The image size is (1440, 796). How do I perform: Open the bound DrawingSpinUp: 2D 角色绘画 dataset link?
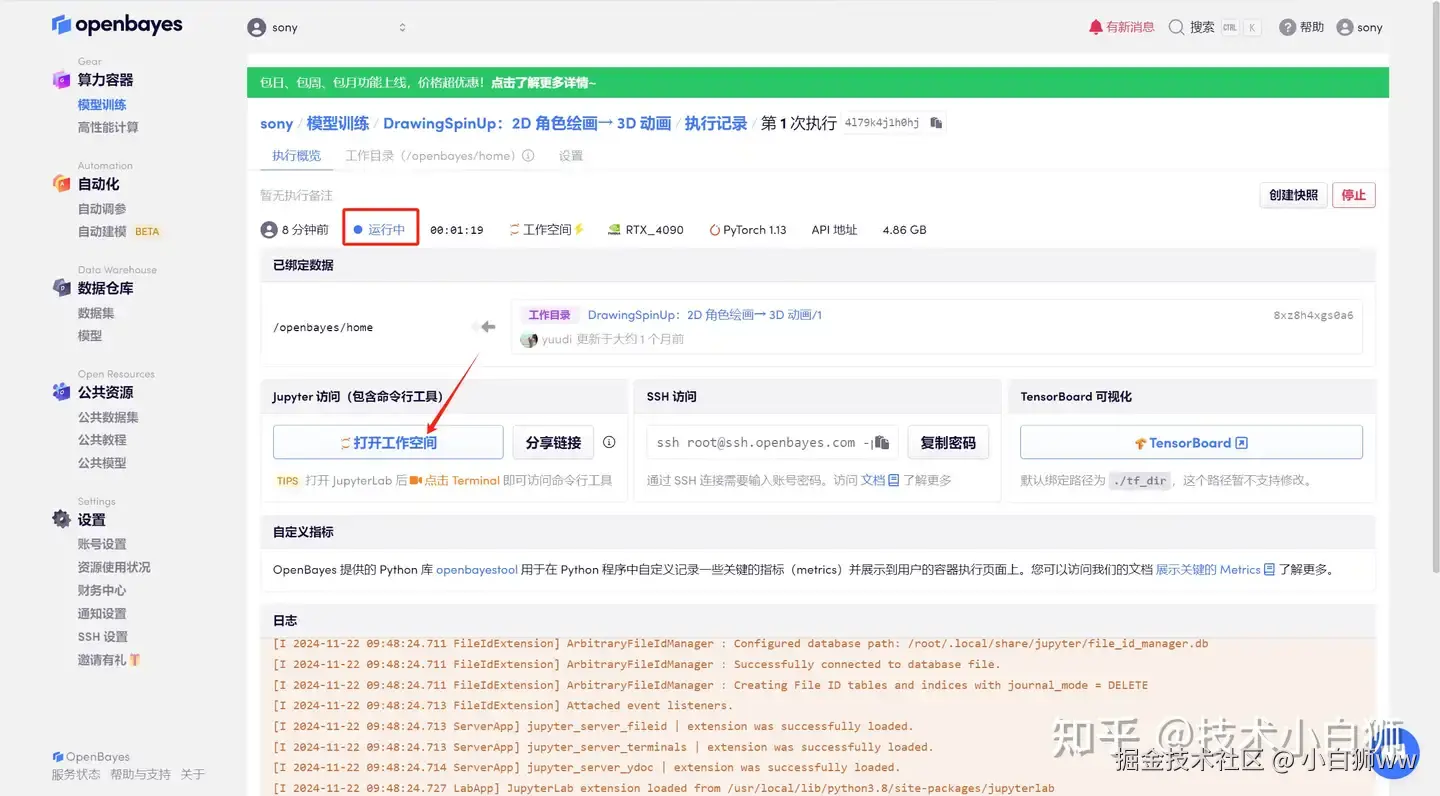pos(705,315)
